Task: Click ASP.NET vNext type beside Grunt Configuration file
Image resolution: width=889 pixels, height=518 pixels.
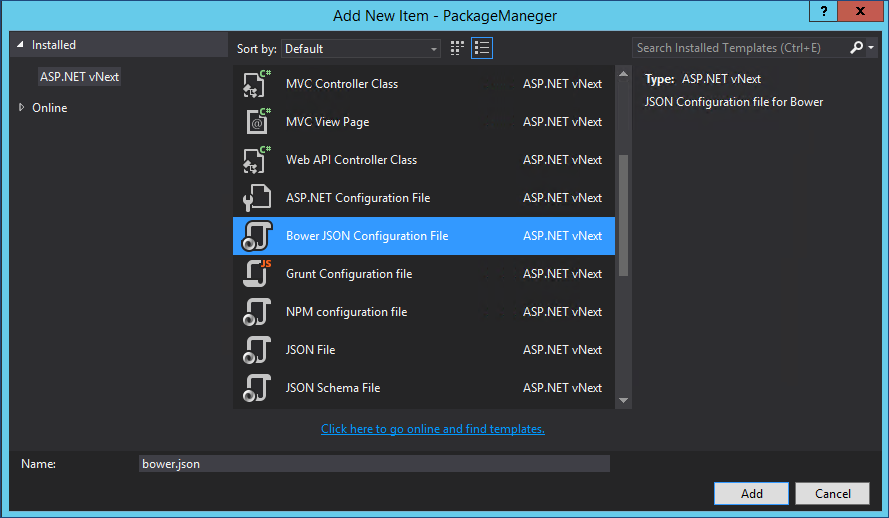Action: tap(562, 274)
